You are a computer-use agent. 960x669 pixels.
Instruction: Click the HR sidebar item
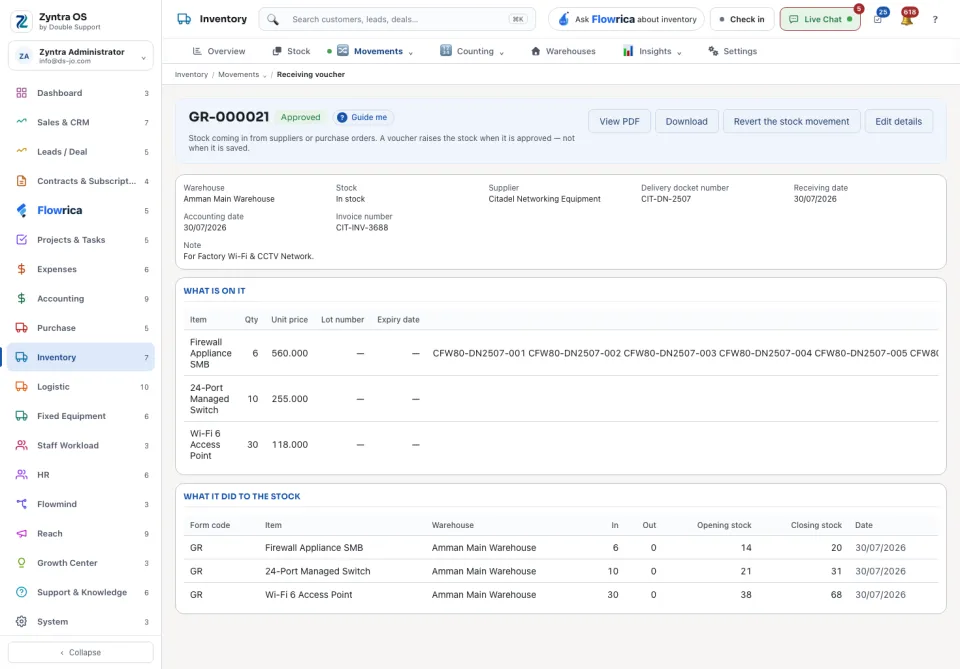click(x=81, y=475)
